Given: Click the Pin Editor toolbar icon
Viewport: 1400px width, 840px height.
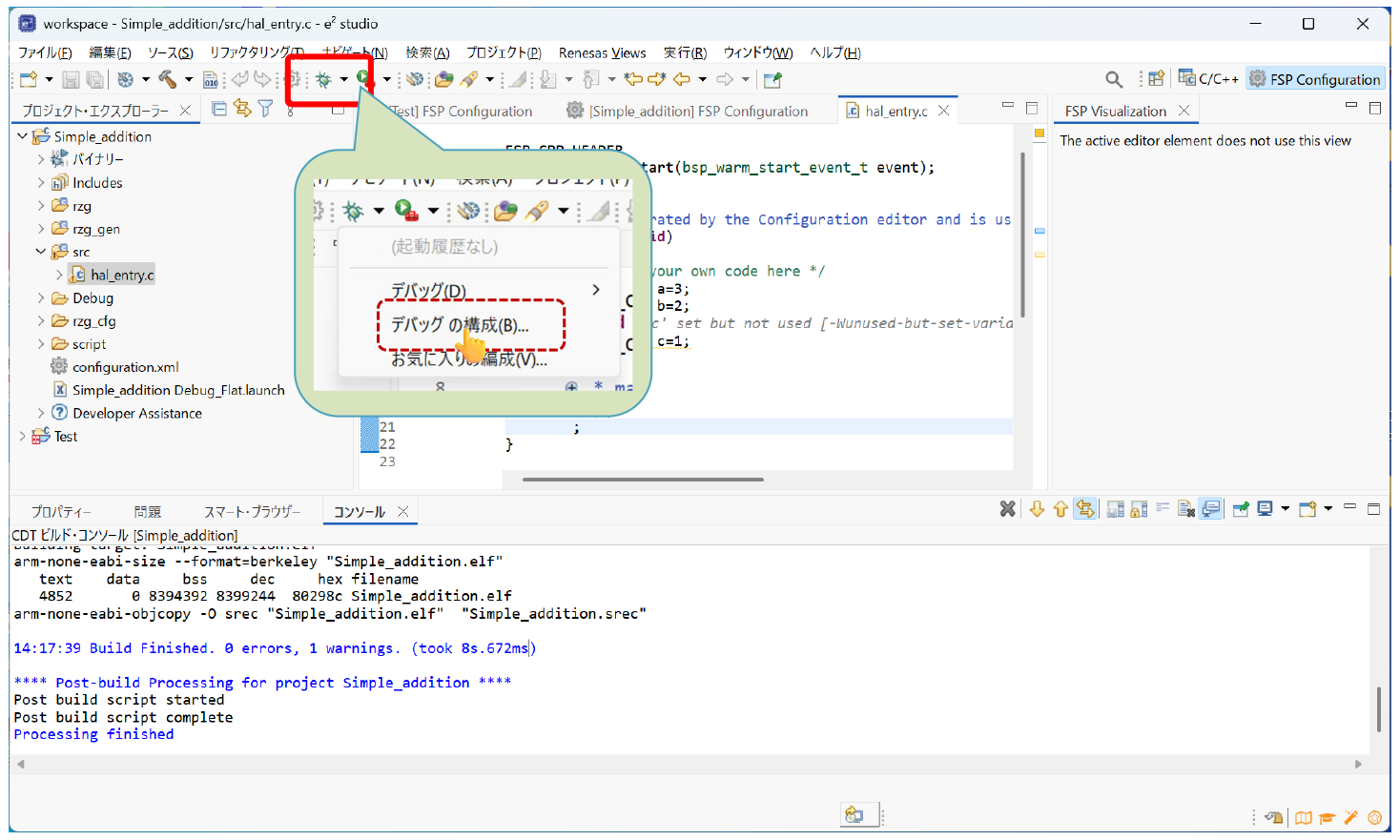Looking at the screenshot, I should click(772, 80).
